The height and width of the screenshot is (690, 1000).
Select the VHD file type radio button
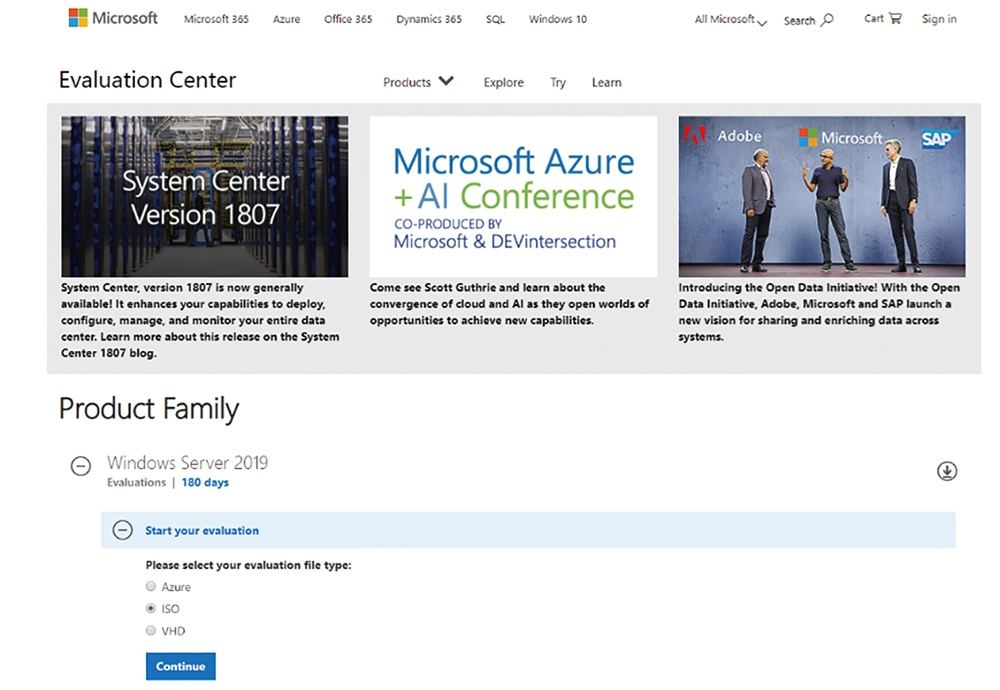[x=151, y=631]
